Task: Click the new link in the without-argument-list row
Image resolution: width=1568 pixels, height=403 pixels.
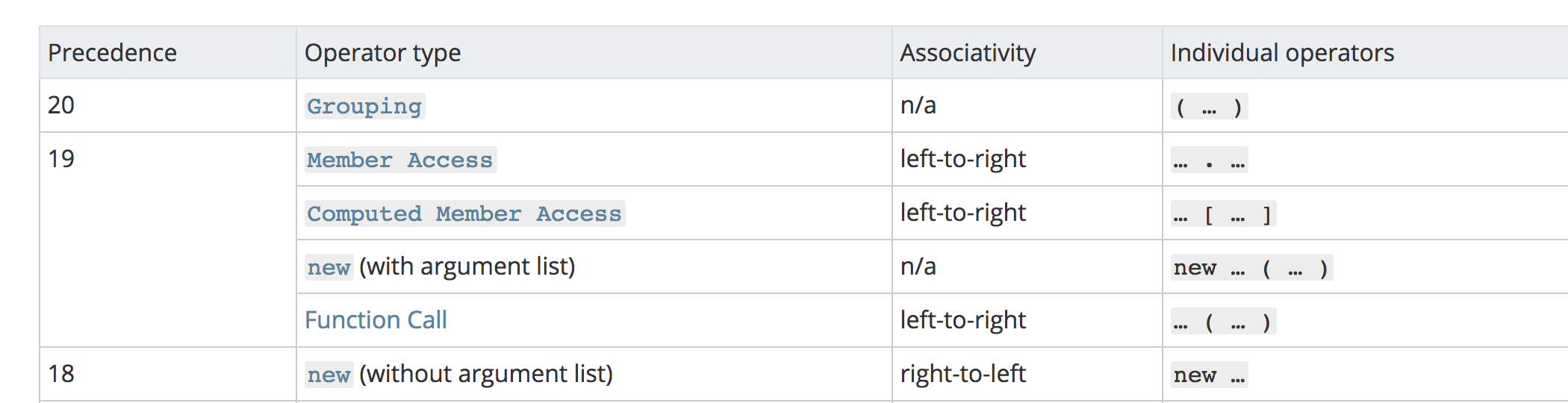Action: click(329, 375)
